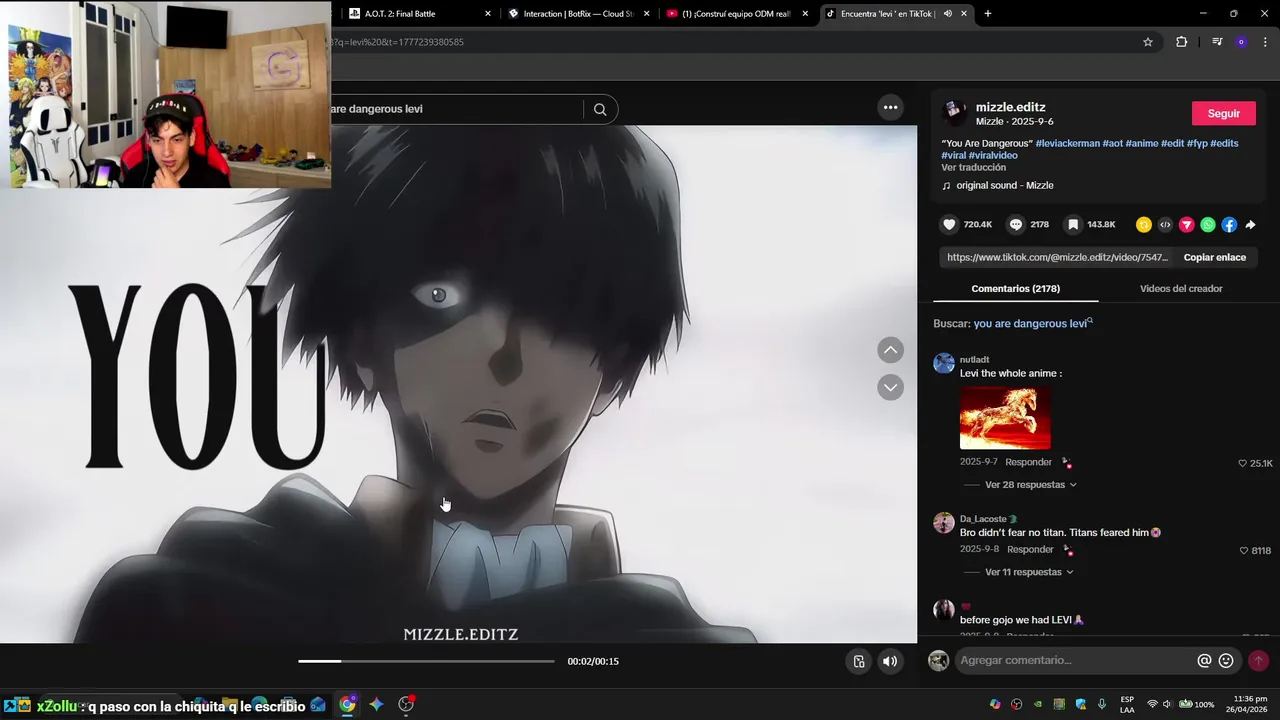Like nutladt's comment with 25.1K likes
Screen dimensions: 1280x720
tap(1243, 463)
